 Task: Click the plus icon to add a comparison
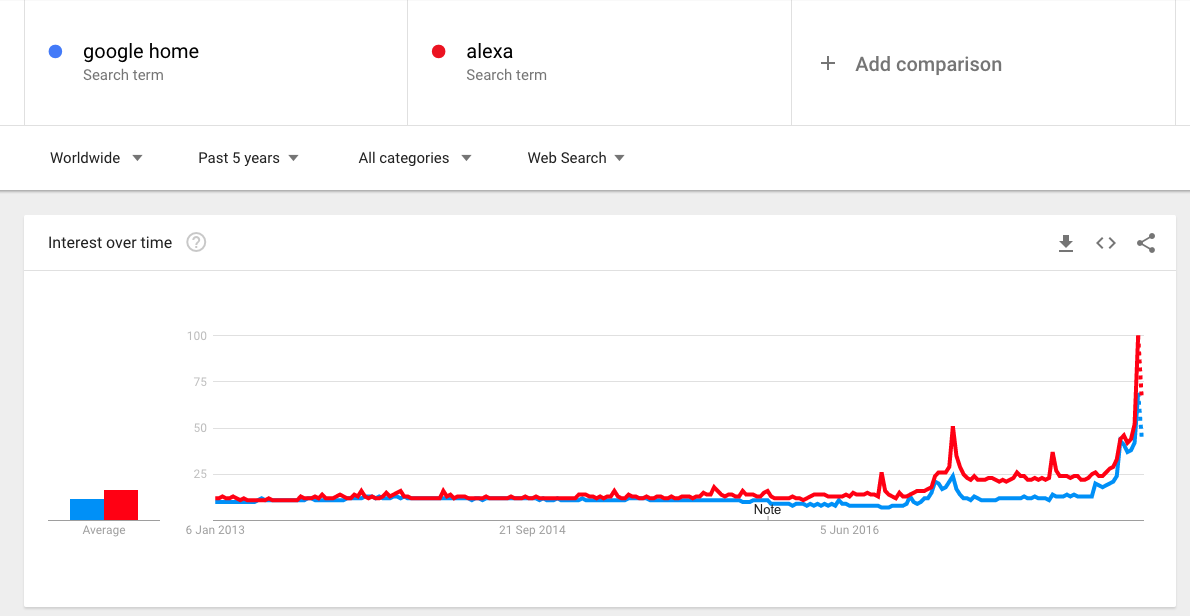[828, 63]
